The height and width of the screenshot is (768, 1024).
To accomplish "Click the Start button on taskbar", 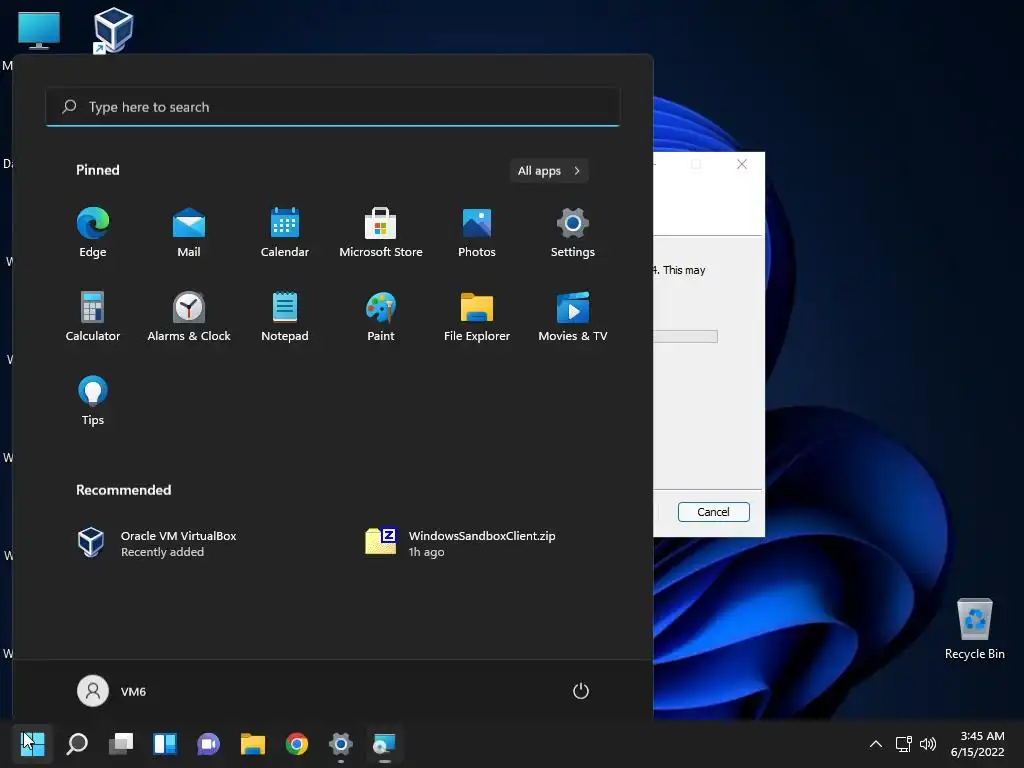I will click(33, 744).
